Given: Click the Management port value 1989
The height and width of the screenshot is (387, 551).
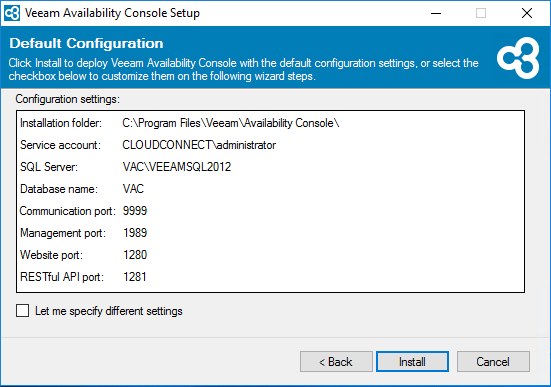Looking at the screenshot, I should pos(135,233).
